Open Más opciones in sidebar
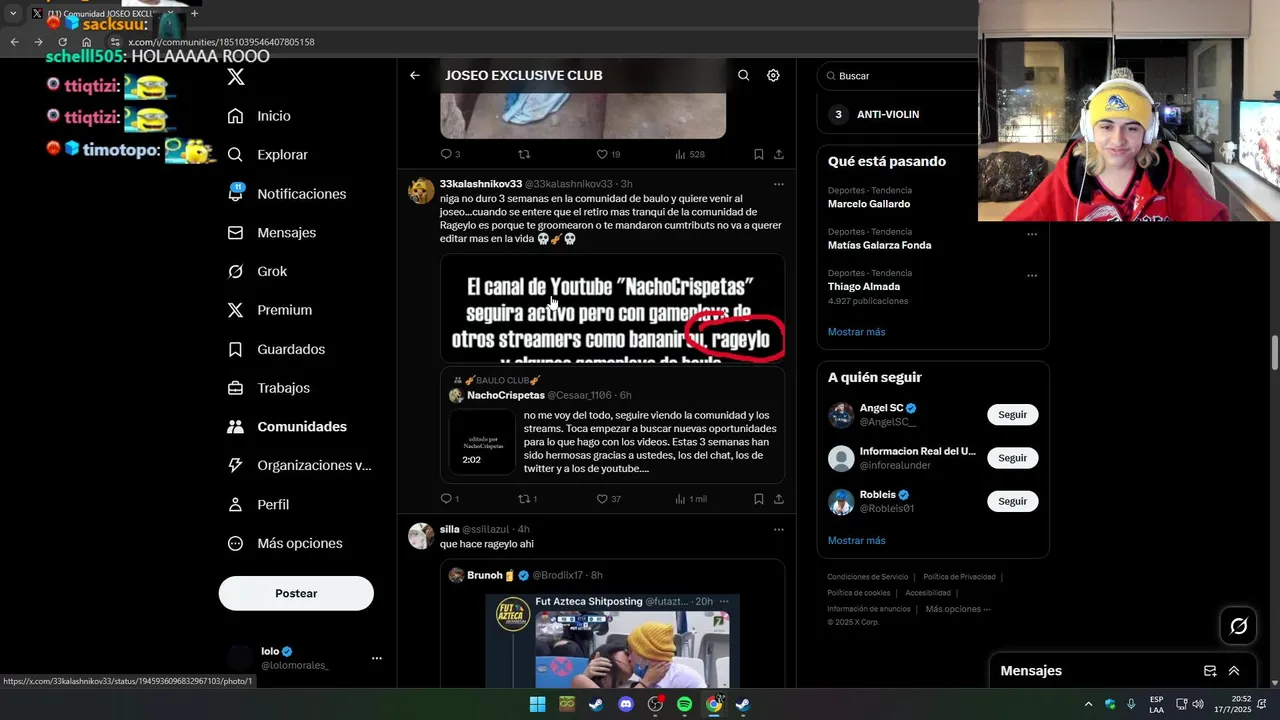This screenshot has width=1280, height=720. [x=285, y=543]
